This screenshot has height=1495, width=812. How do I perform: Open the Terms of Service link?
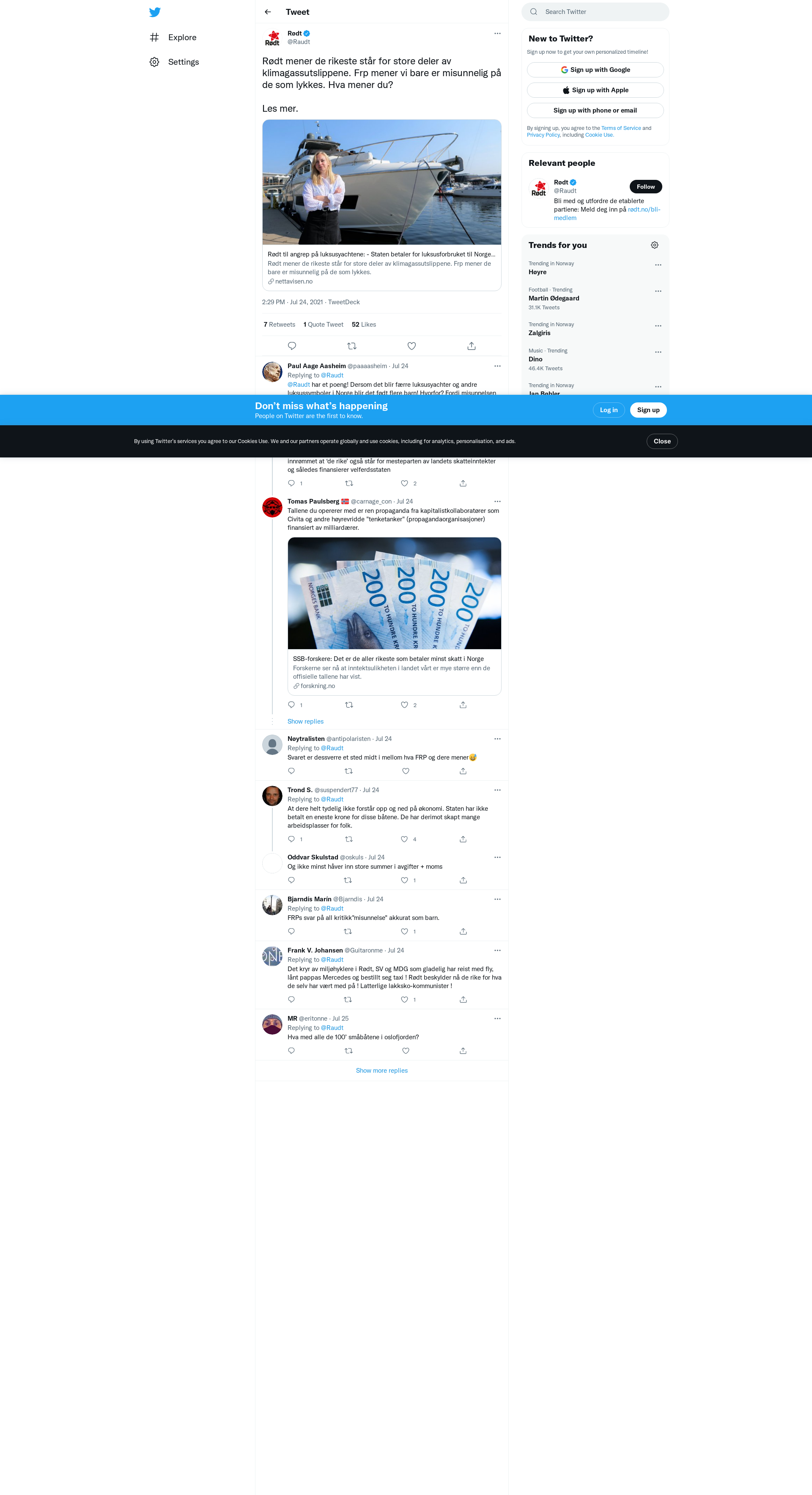pos(620,128)
